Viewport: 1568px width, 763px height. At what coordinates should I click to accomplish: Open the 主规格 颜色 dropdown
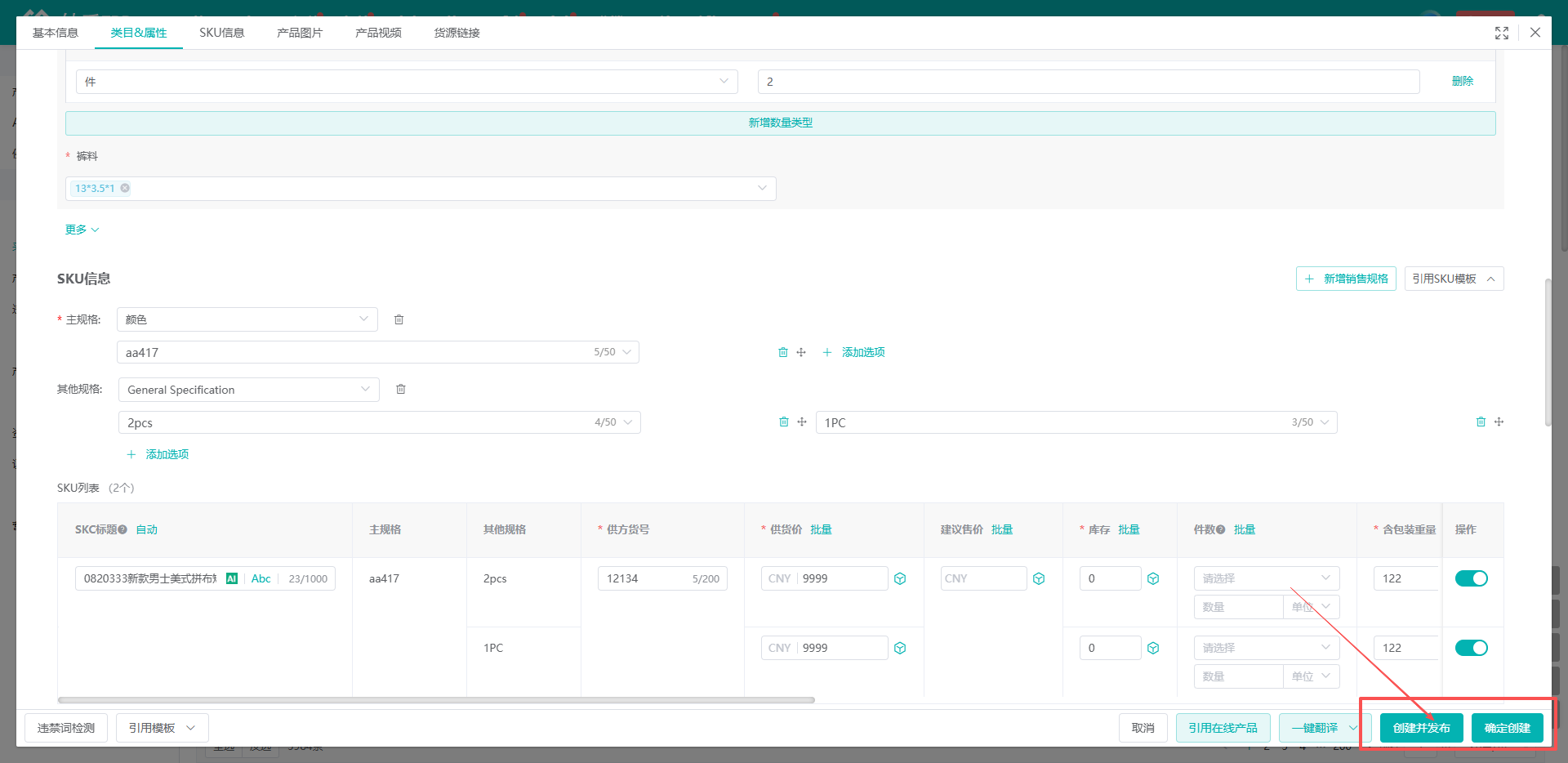[x=247, y=319]
